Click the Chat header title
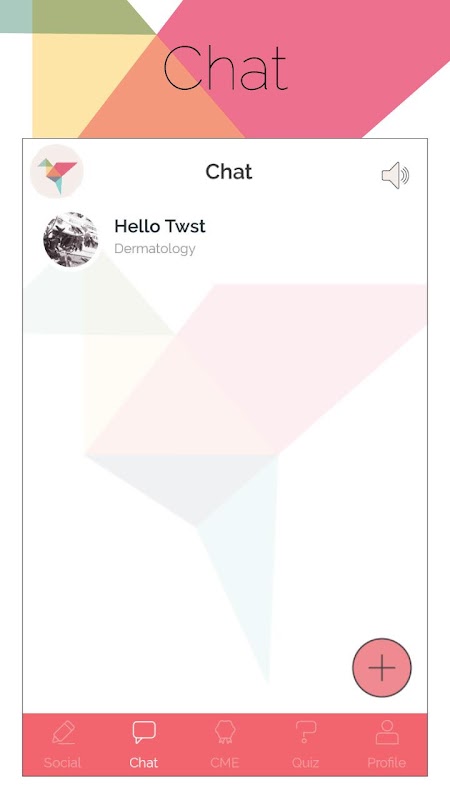The image size is (450, 800). 229,171
